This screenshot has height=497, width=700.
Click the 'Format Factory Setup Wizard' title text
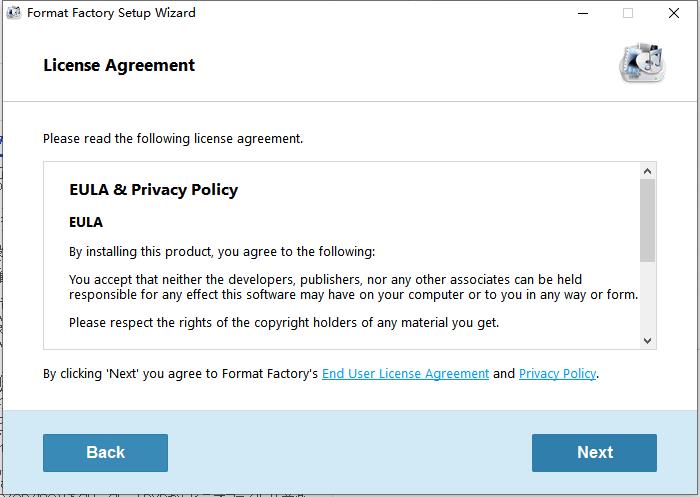[x=111, y=13]
